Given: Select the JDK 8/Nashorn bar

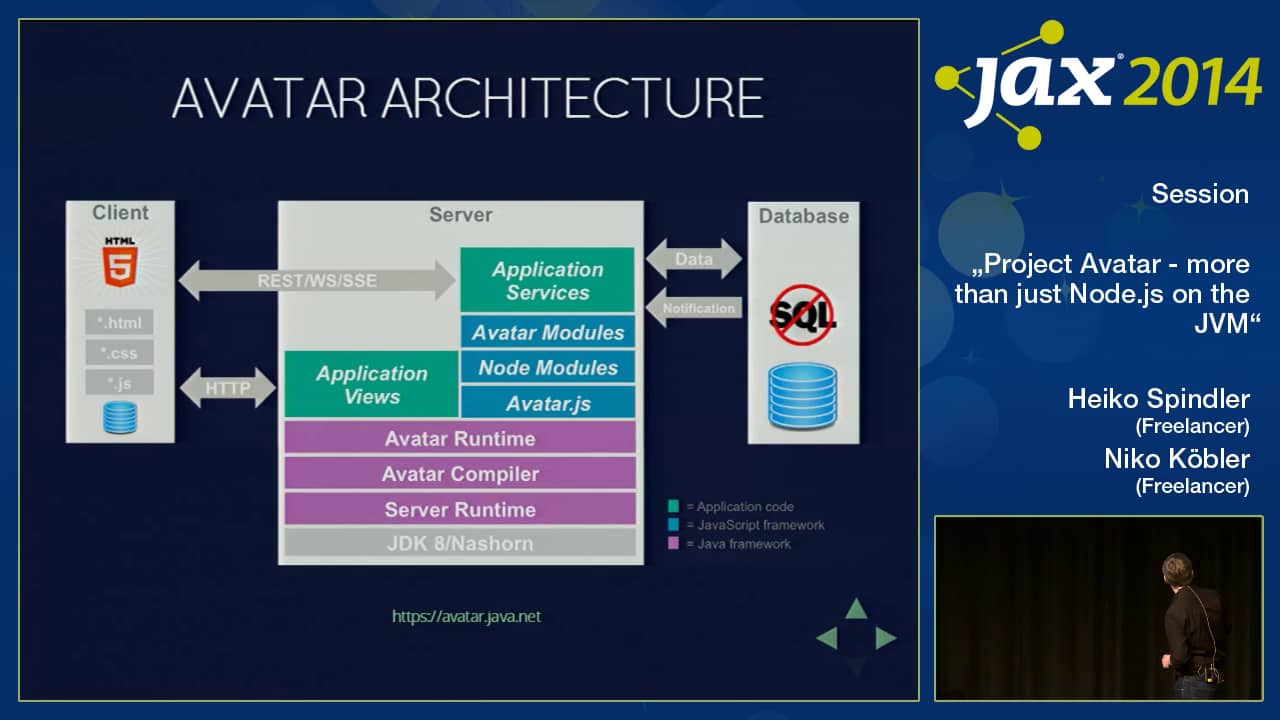Looking at the screenshot, I should [460, 544].
